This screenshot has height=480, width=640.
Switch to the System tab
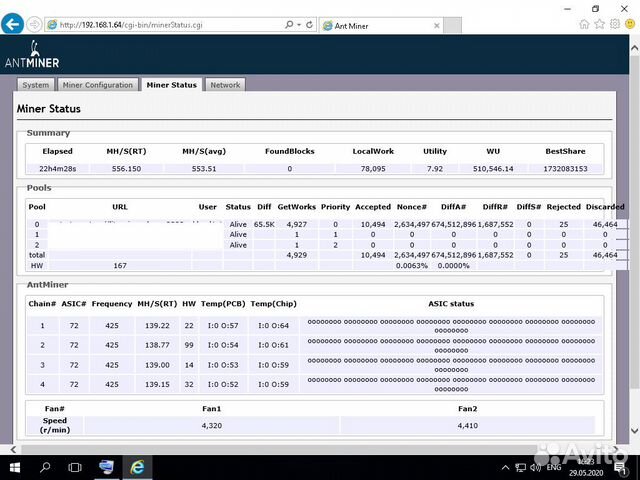[x=36, y=85]
